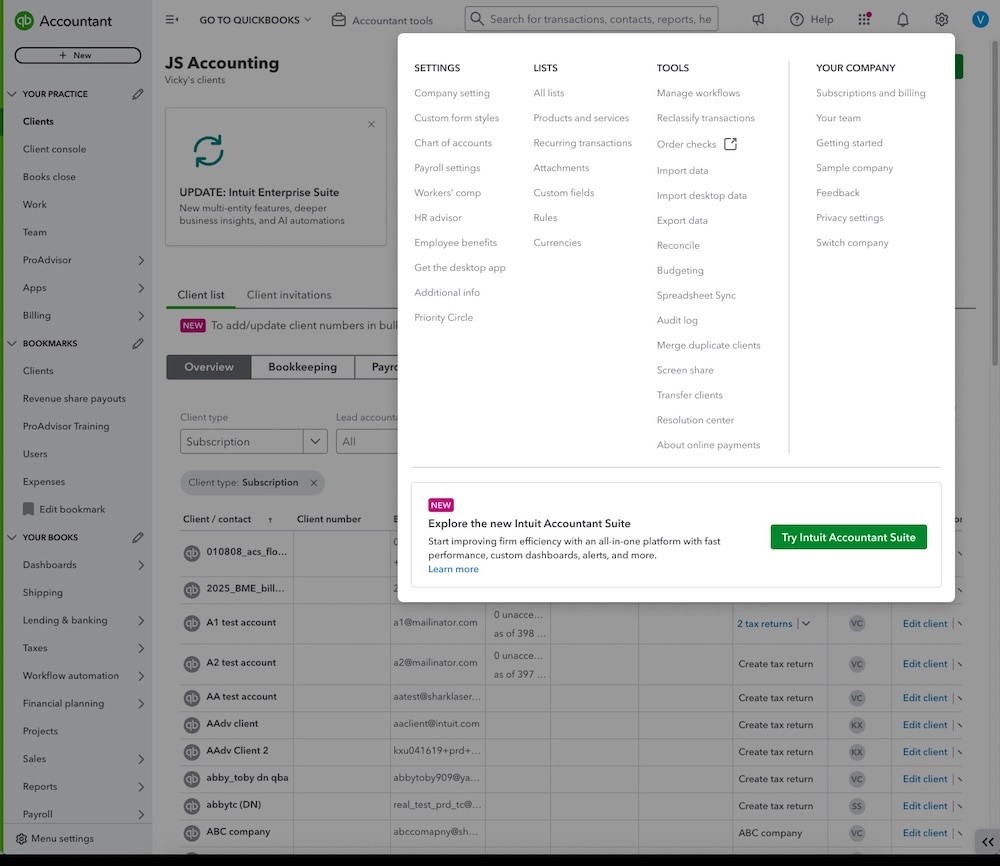Select Chart of accounts in SETTINGS menu

453,142
